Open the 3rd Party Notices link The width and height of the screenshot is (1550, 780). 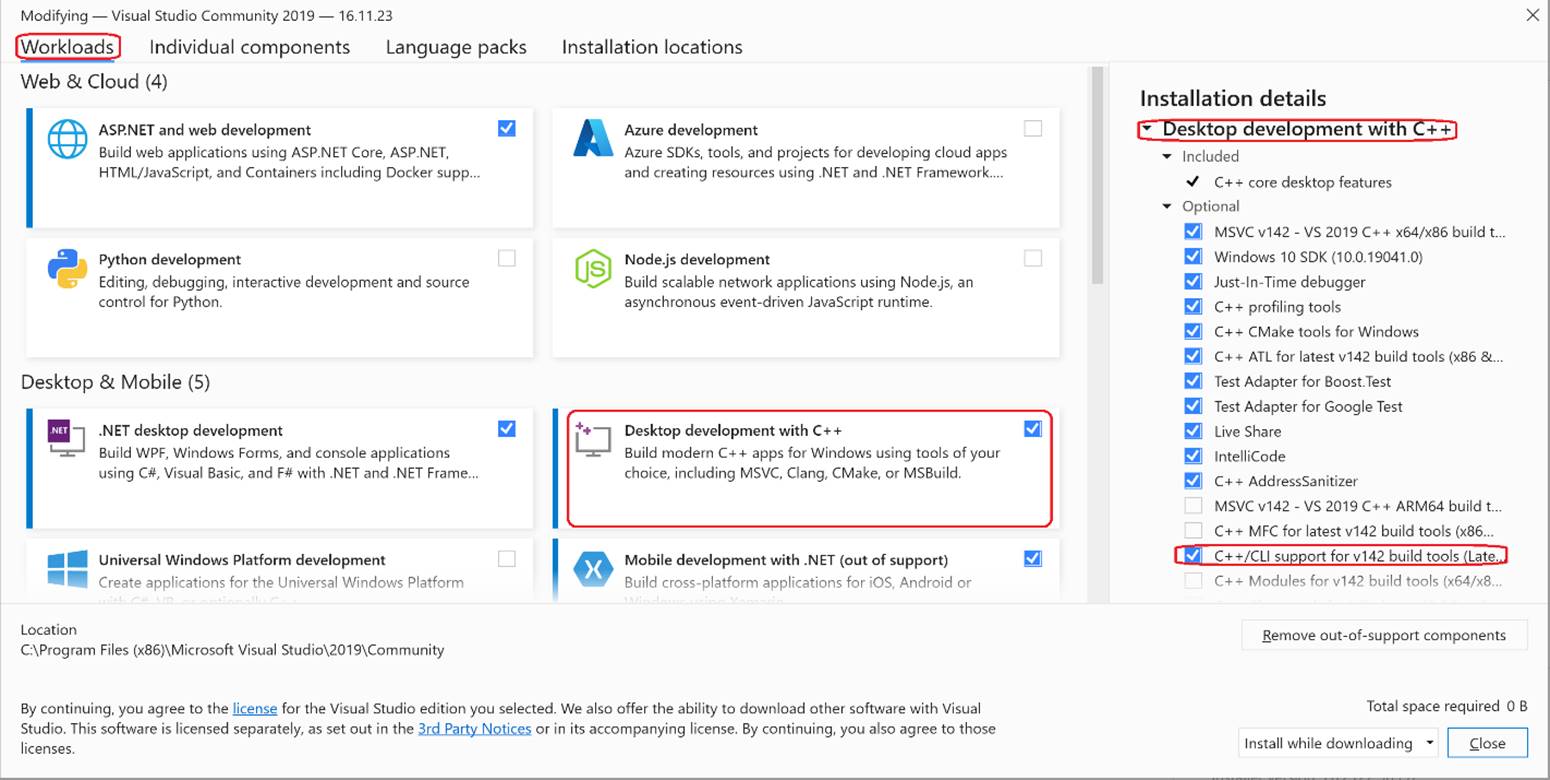(x=474, y=728)
